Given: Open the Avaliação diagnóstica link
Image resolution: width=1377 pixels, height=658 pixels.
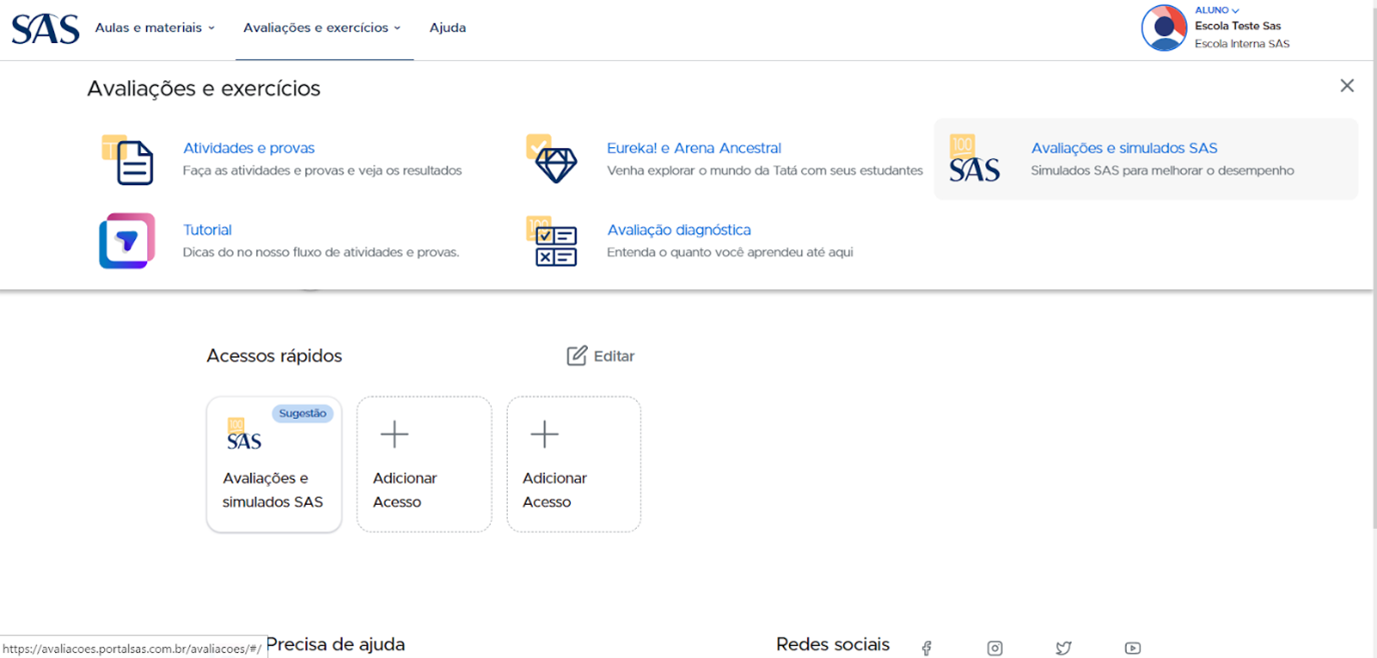Looking at the screenshot, I should [x=679, y=230].
